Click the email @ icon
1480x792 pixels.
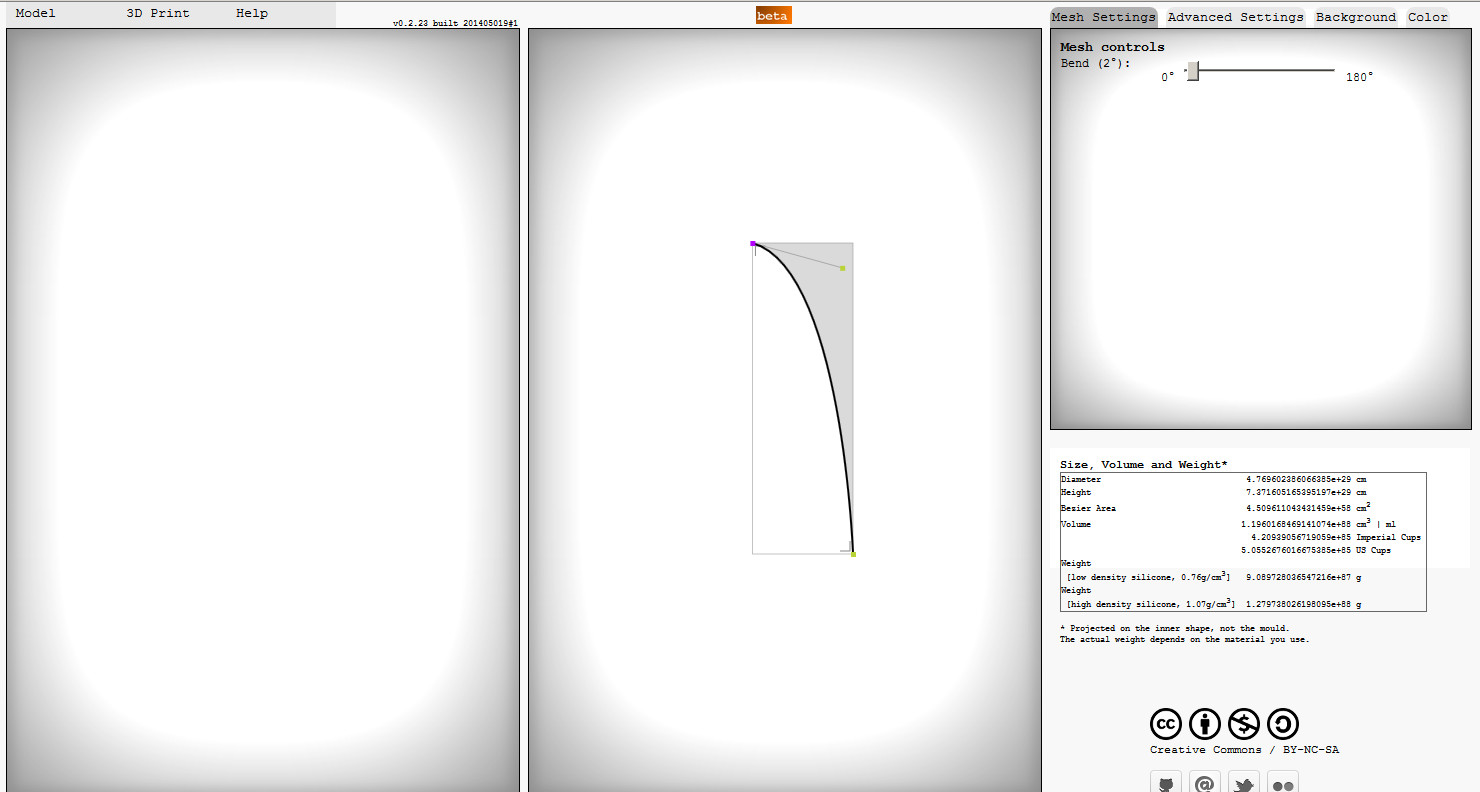1205,783
